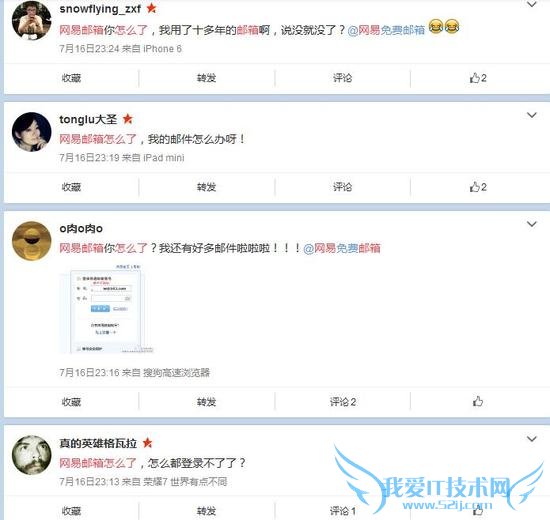Repost (转发) the 真的英雄格瓦拉 post
The height and width of the screenshot is (520, 550).
click(x=206, y=511)
